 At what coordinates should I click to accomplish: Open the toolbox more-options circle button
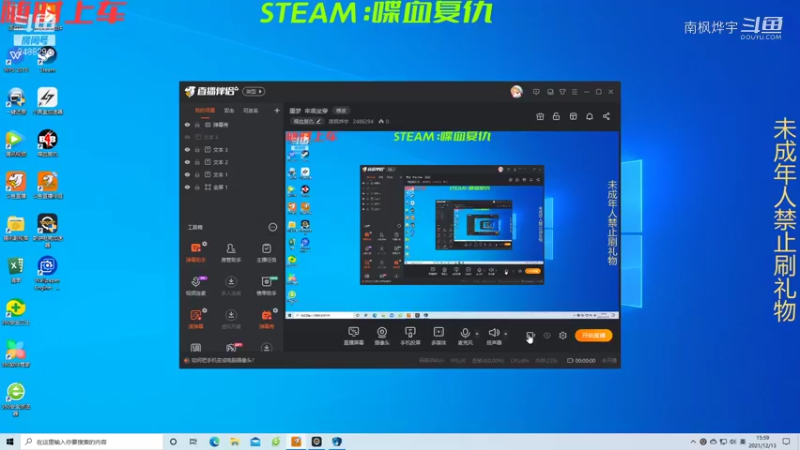click(273, 227)
